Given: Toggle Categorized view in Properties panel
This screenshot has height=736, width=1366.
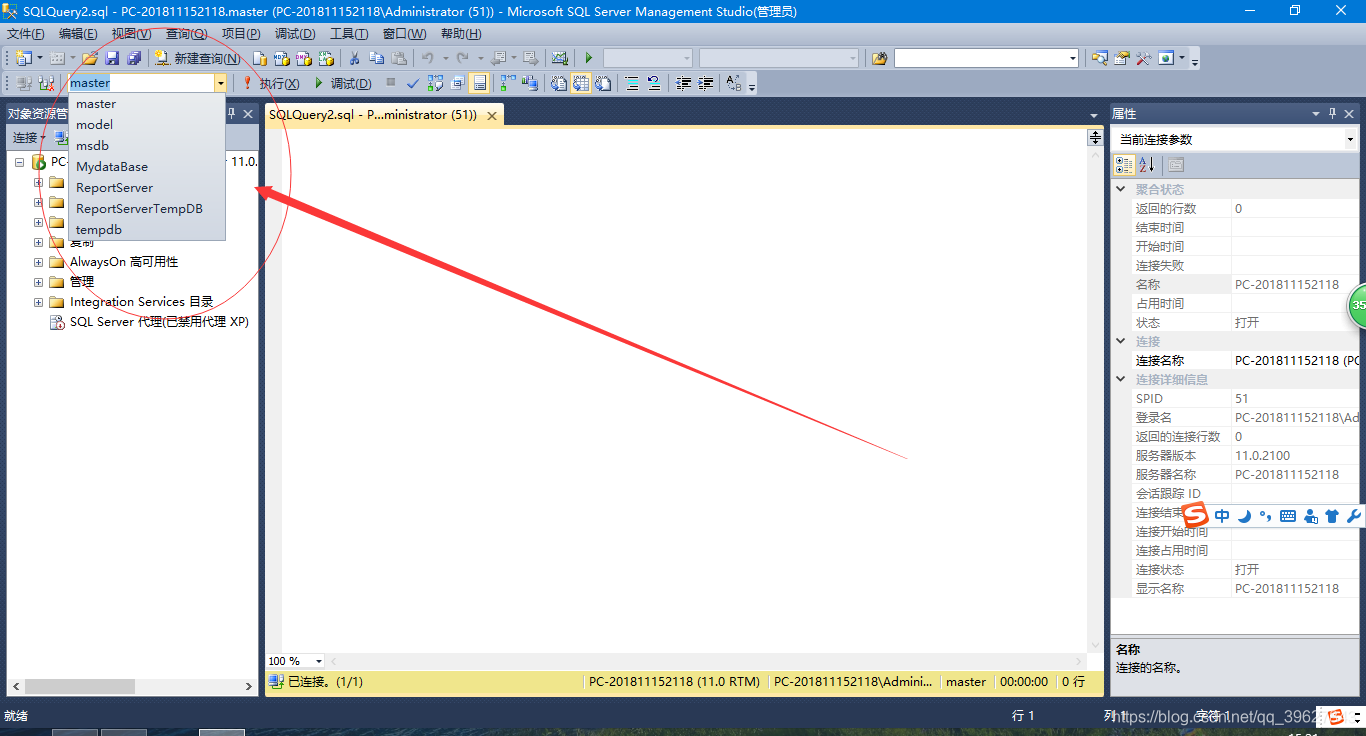Looking at the screenshot, I should [x=1125, y=165].
